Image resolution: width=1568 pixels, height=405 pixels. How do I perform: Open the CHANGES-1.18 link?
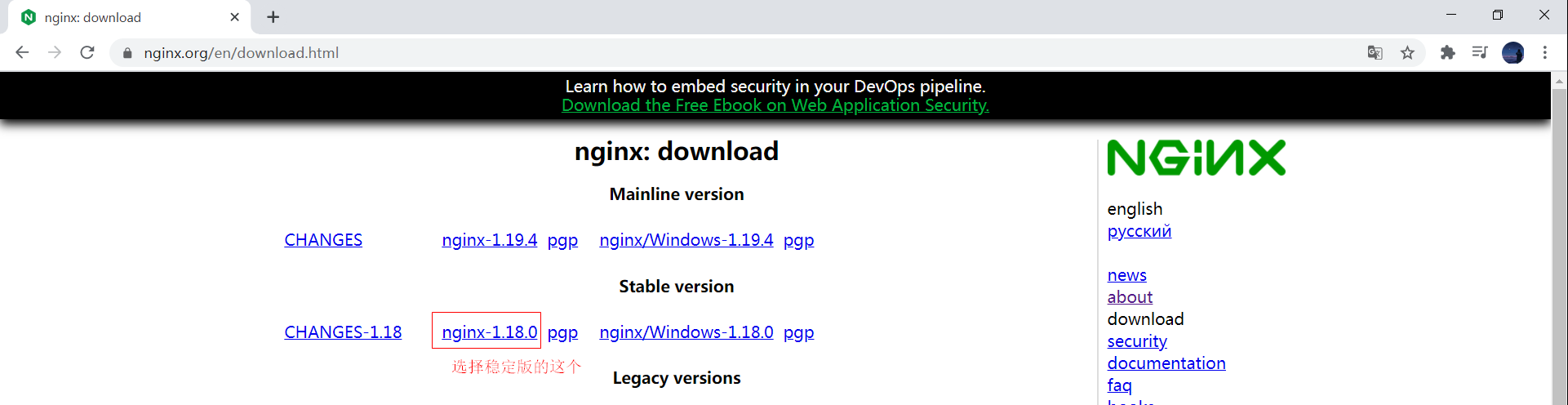click(x=343, y=332)
